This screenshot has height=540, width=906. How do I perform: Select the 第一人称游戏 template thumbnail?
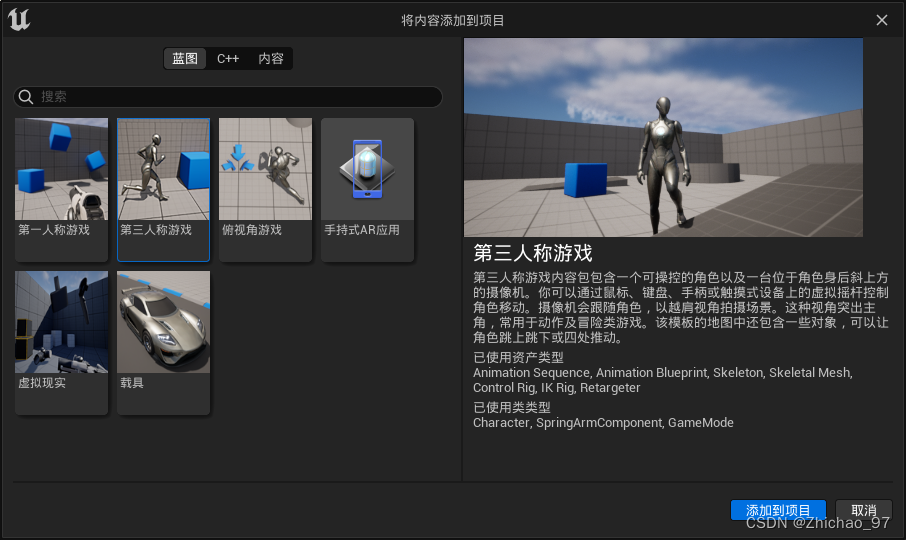click(x=61, y=169)
